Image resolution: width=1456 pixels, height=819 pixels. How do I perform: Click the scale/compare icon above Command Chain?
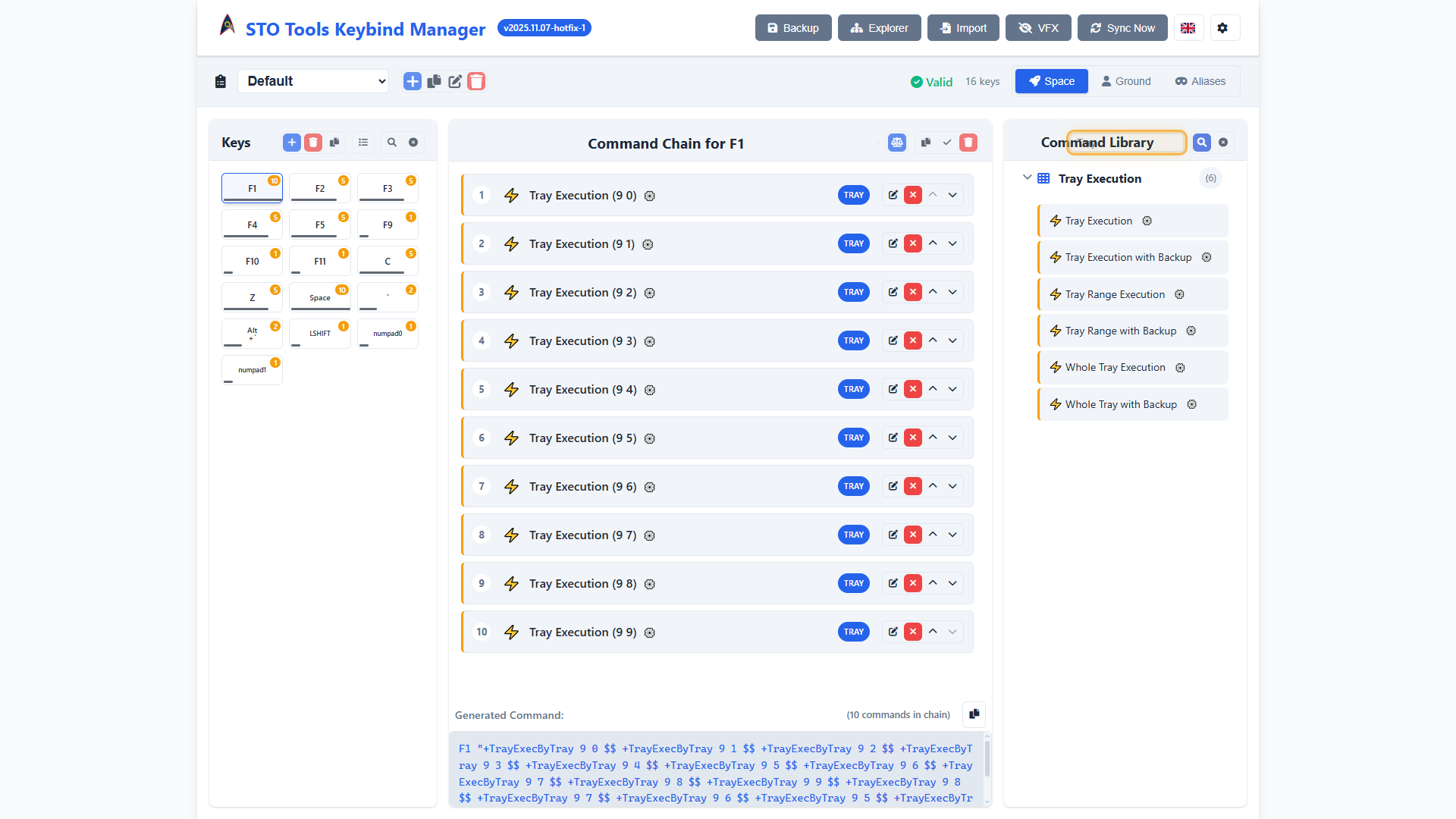(x=897, y=142)
